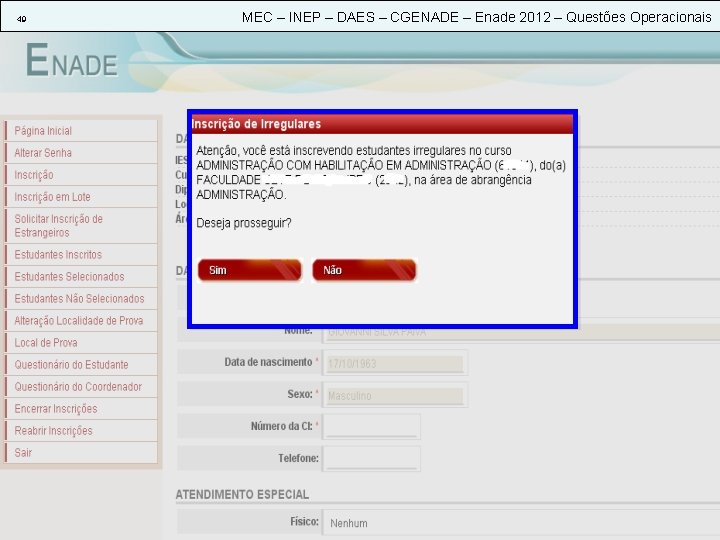Open Local de Prova
This screenshot has width=720, height=540.
pyautogui.click(x=46, y=343)
